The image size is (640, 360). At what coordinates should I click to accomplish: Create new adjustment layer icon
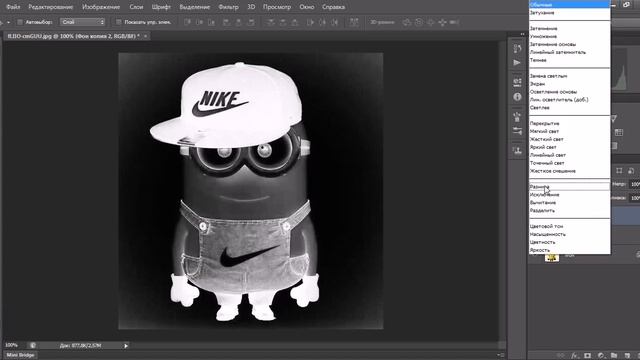[x=601, y=356]
